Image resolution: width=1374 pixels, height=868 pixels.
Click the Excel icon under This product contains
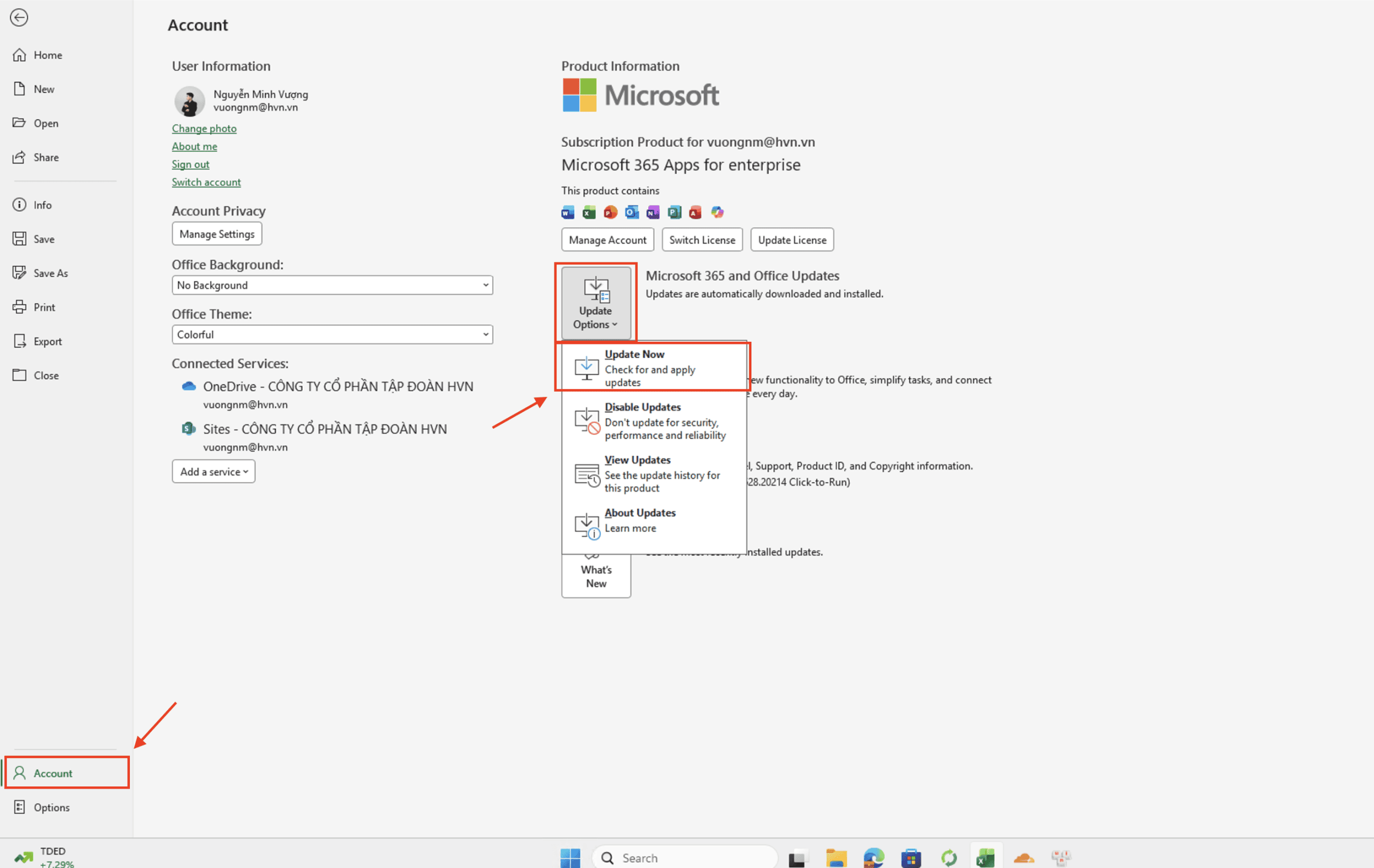coord(589,213)
